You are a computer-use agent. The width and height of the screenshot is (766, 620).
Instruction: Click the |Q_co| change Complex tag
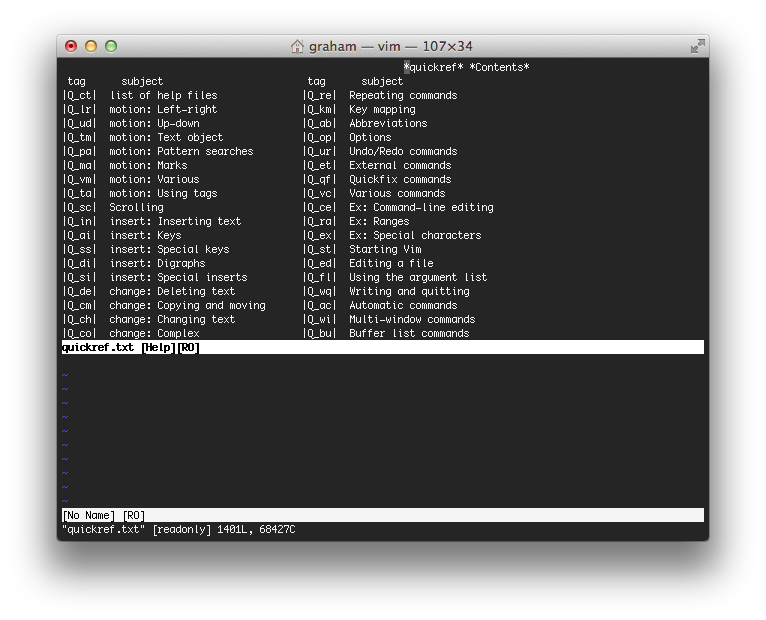coord(80,334)
